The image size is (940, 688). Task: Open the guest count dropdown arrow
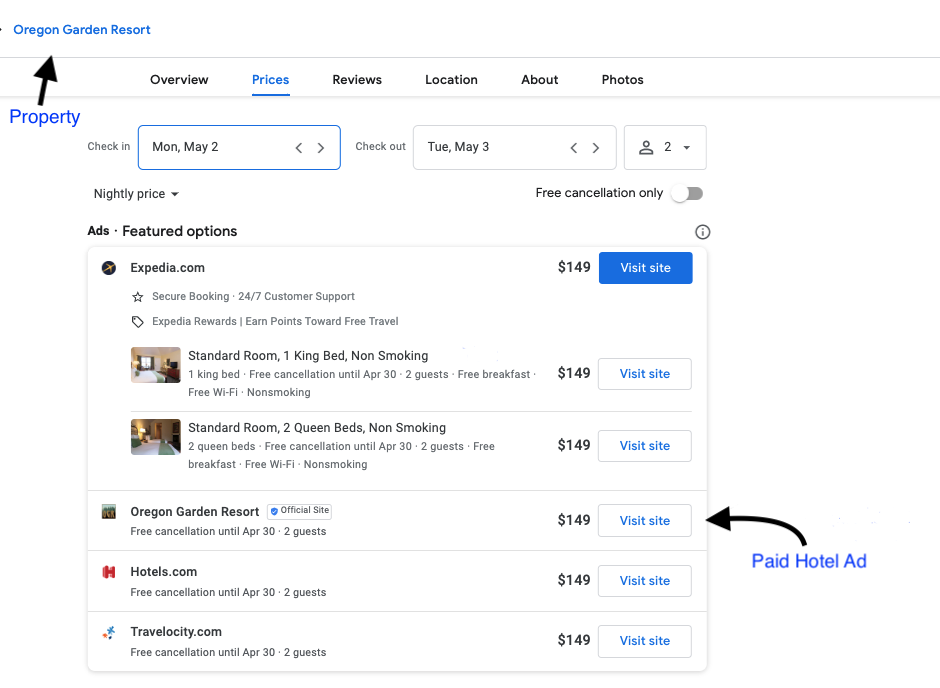[686, 147]
